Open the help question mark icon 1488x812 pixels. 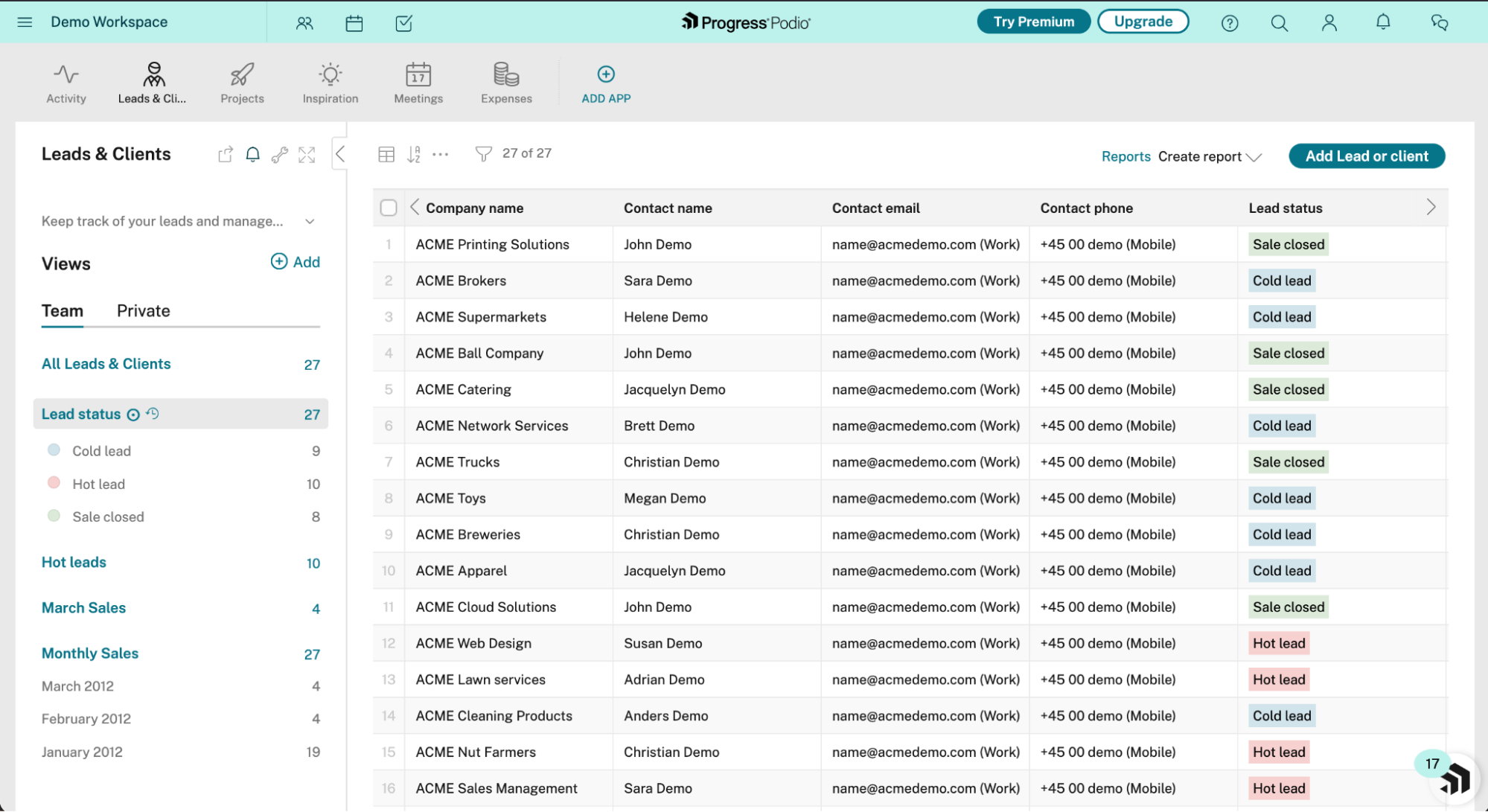[x=1230, y=23]
